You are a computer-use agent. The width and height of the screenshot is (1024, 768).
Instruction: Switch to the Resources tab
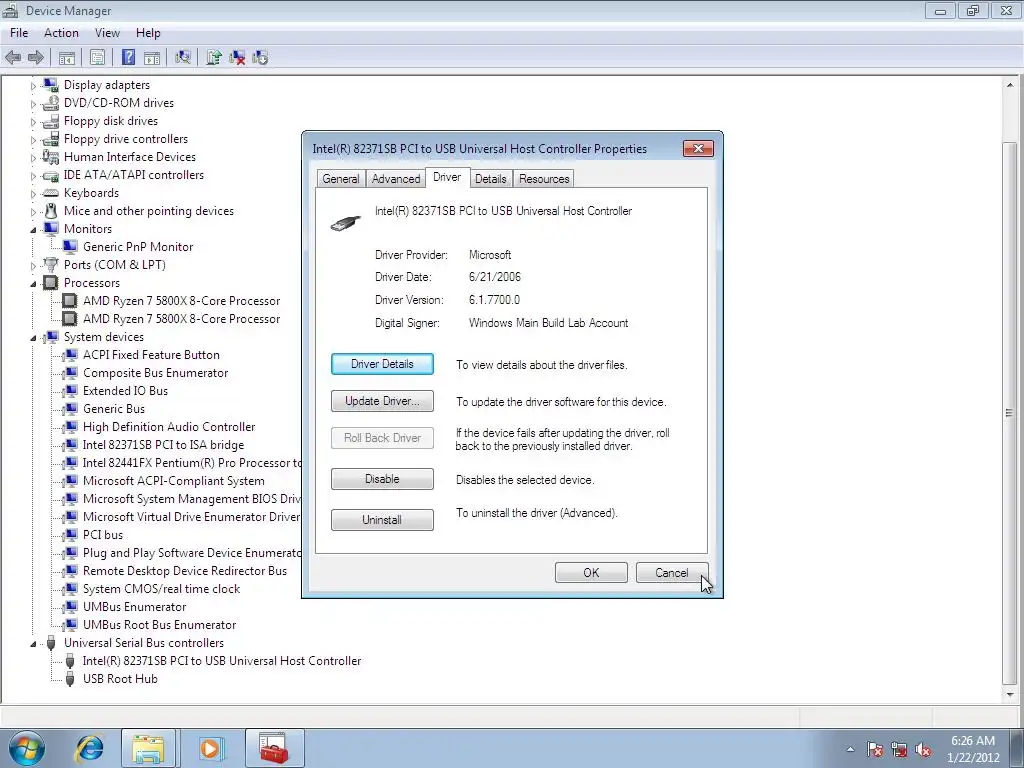pyautogui.click(x=544, y=179)
